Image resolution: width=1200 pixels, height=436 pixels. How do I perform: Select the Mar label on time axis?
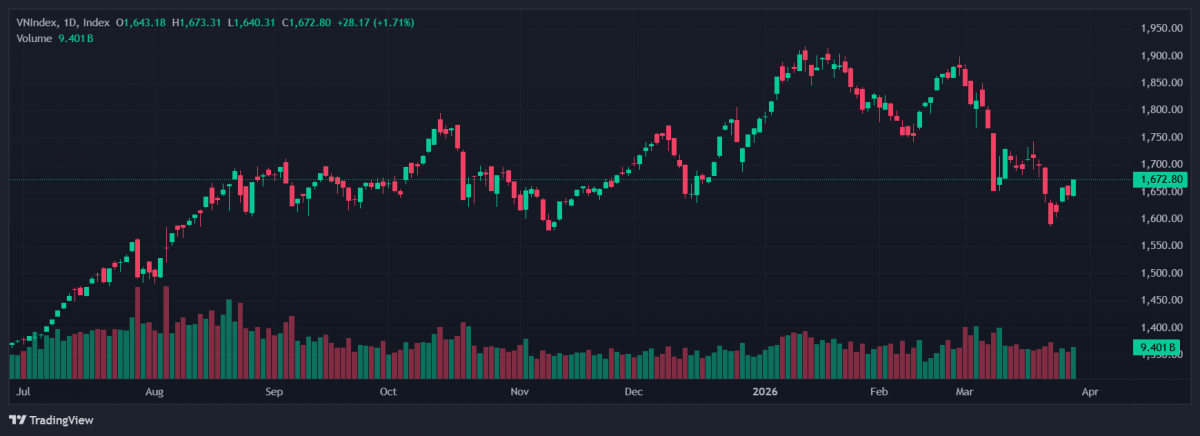[963, 393]
